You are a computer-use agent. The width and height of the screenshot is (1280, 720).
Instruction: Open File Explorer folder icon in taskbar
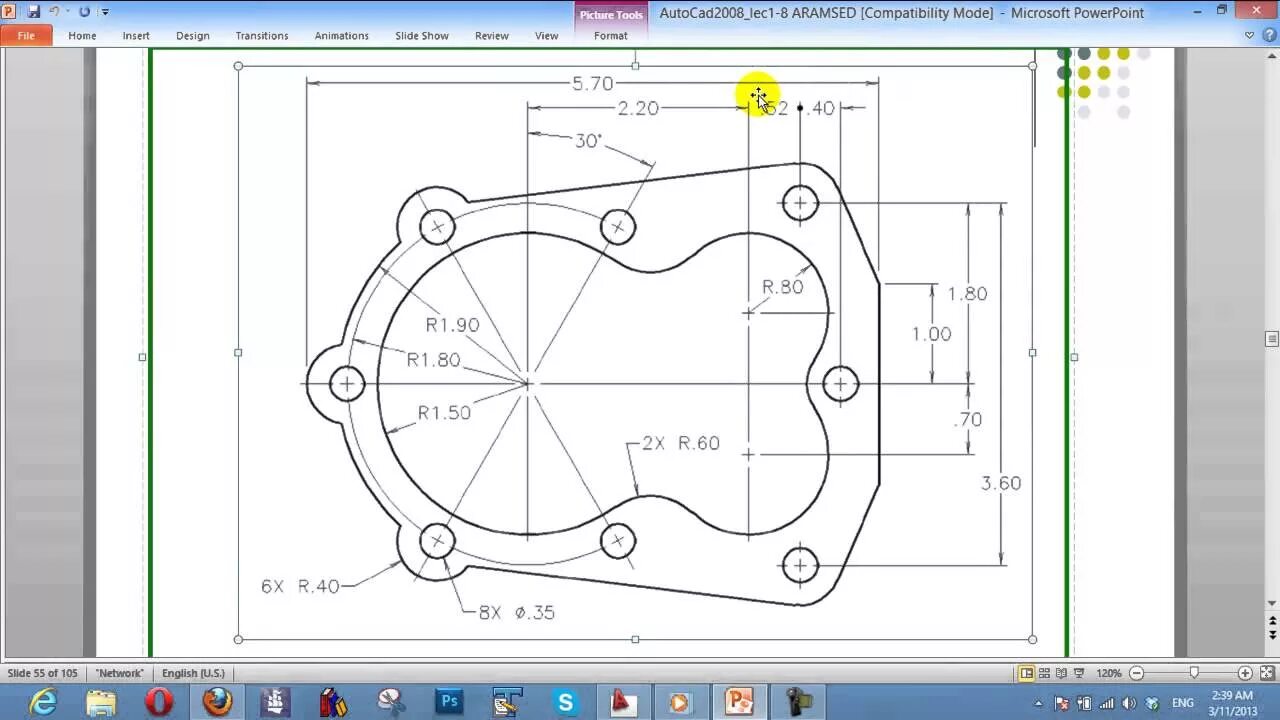click(101, 702)
